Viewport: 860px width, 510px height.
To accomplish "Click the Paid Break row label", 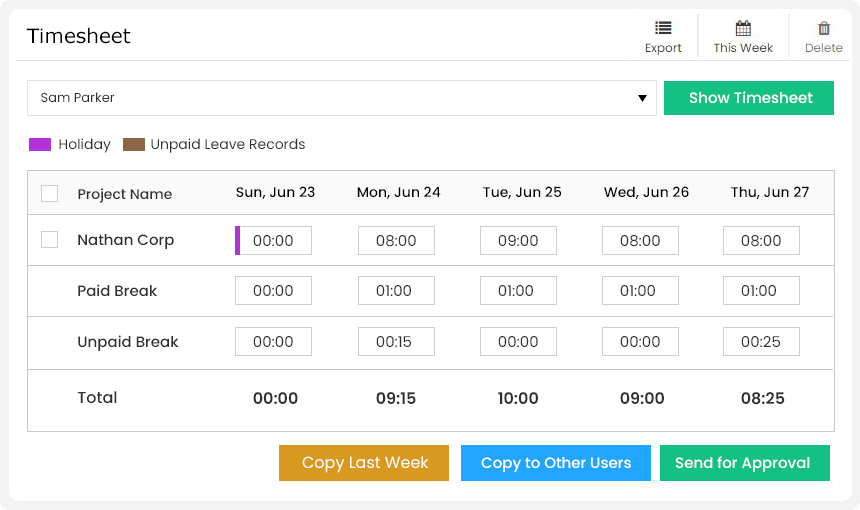I will pyautogui.click(x=117, y=291).
